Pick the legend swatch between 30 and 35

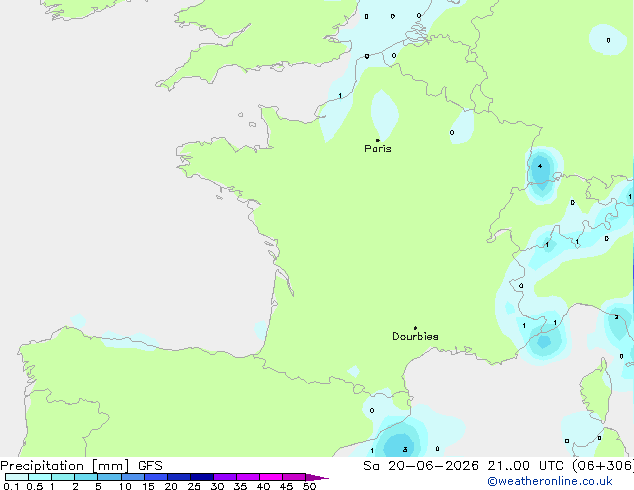point(225,477)
